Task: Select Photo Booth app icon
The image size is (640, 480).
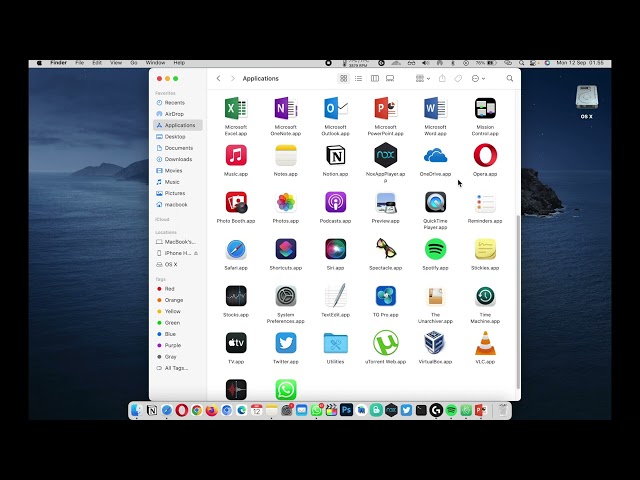Action: 236,202
